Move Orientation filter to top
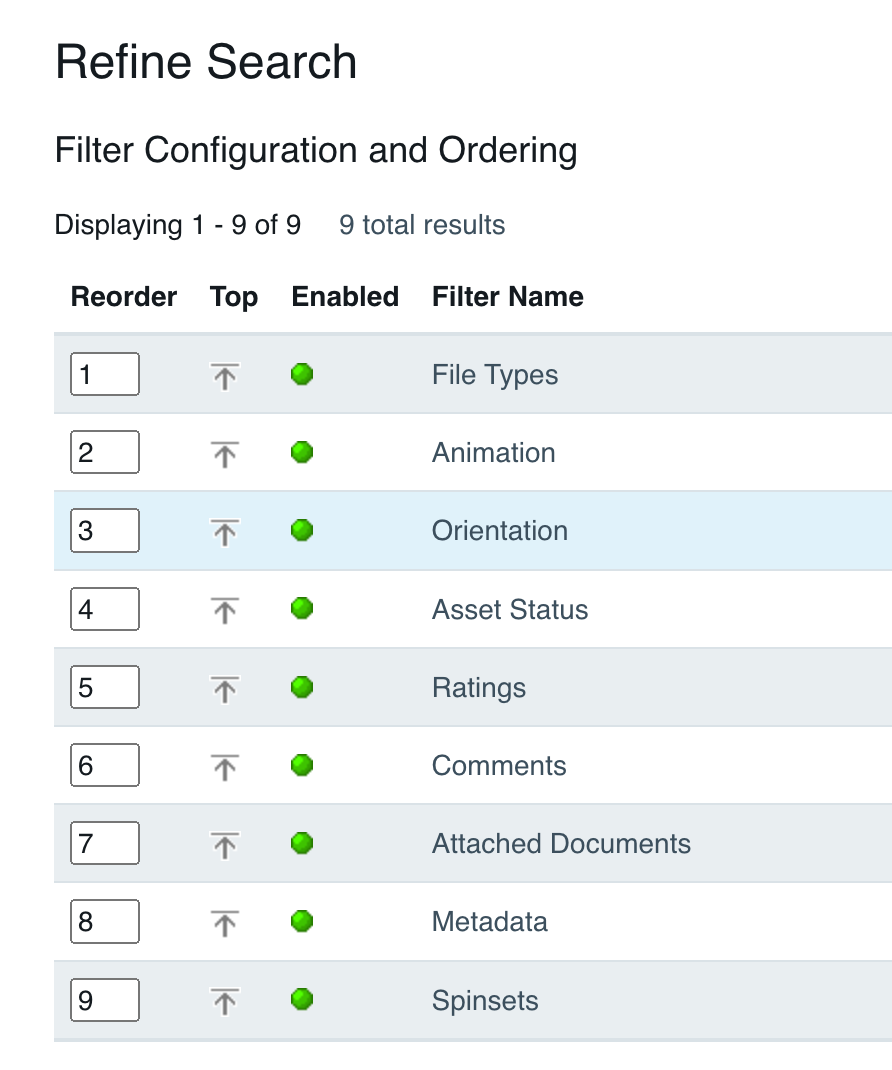The image size is (892, 1070). 225,530
